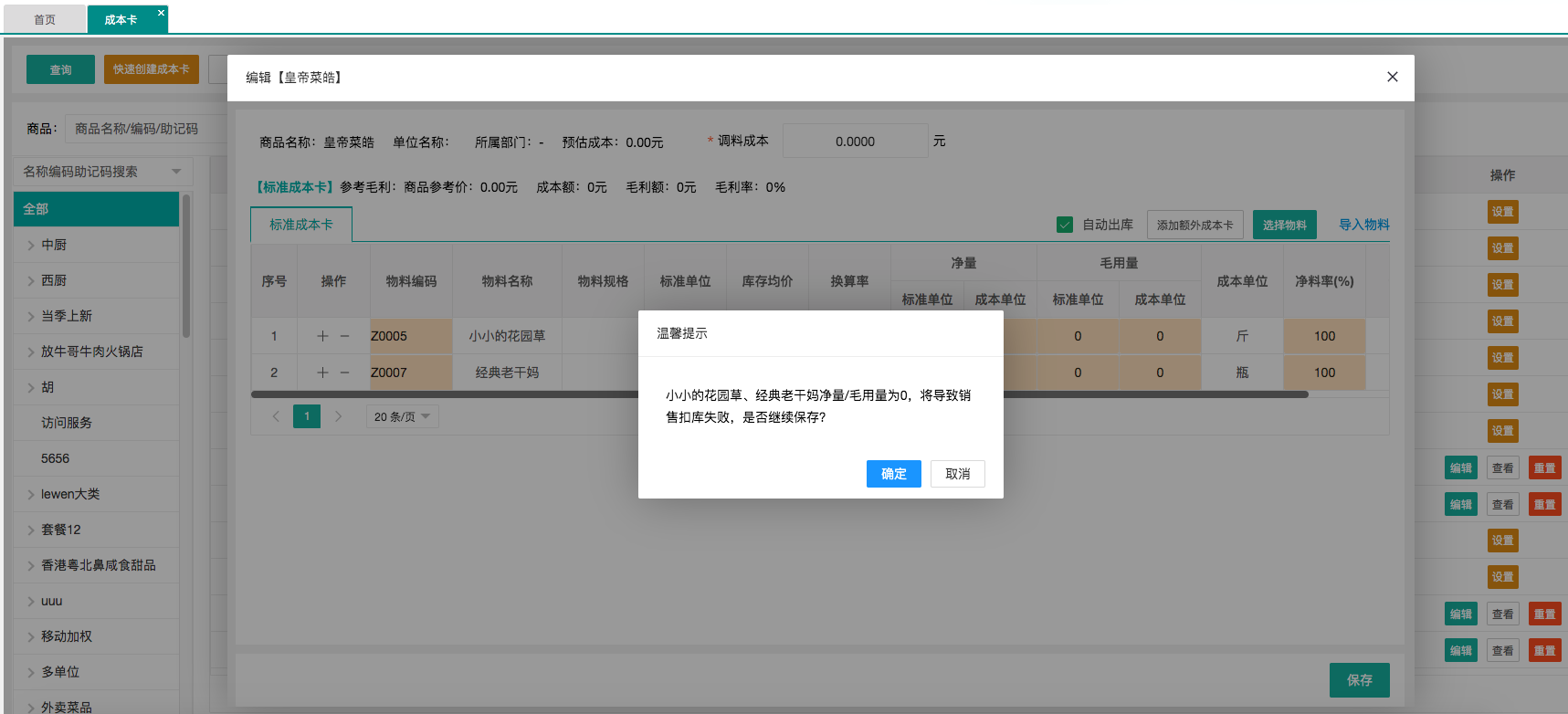This screenshot has height=714, width=1568.
Task: Expand the 中厨 category arrow
Action: pos(30,245)
